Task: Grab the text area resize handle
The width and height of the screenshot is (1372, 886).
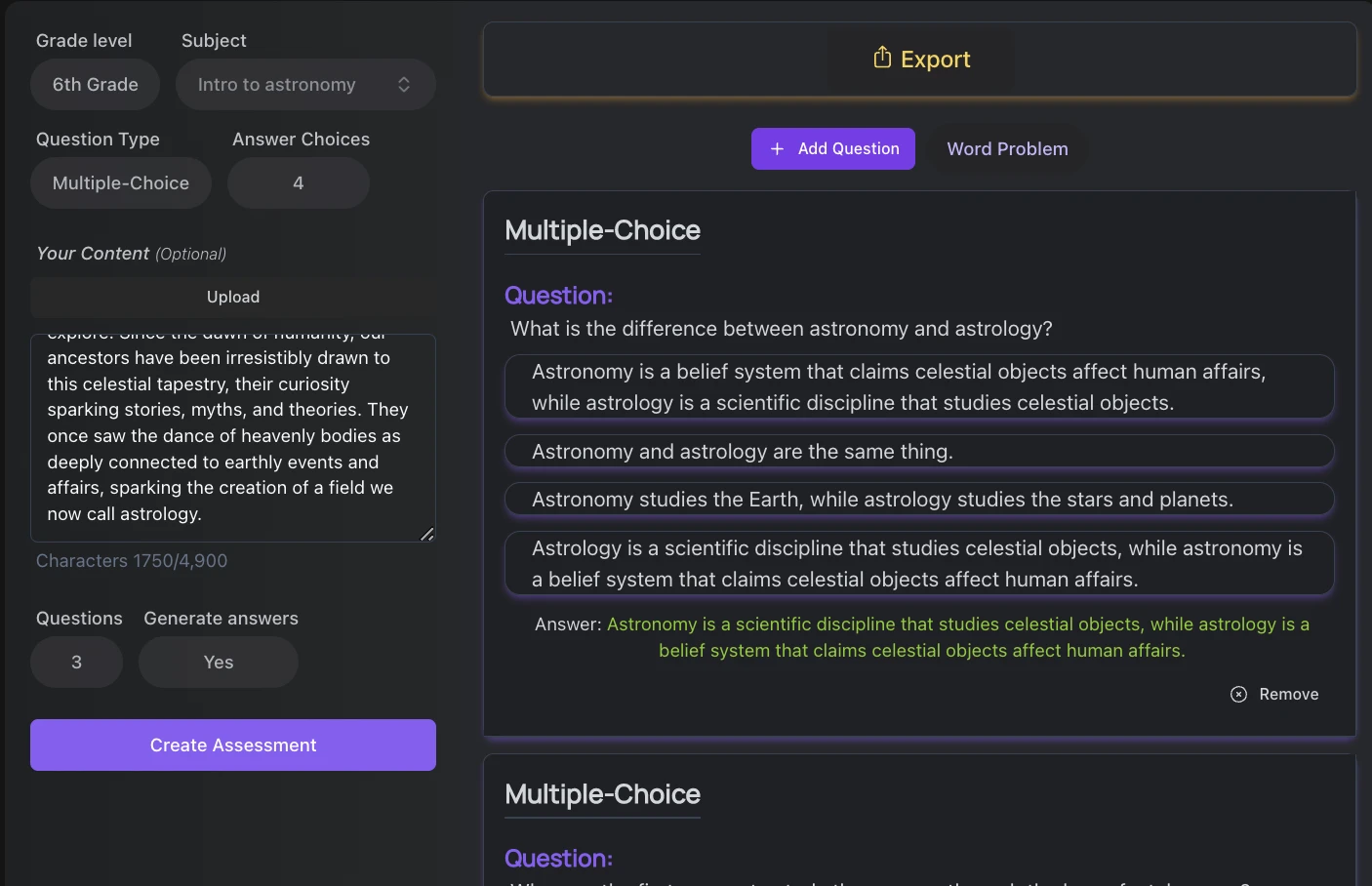Action: (427, 534)
